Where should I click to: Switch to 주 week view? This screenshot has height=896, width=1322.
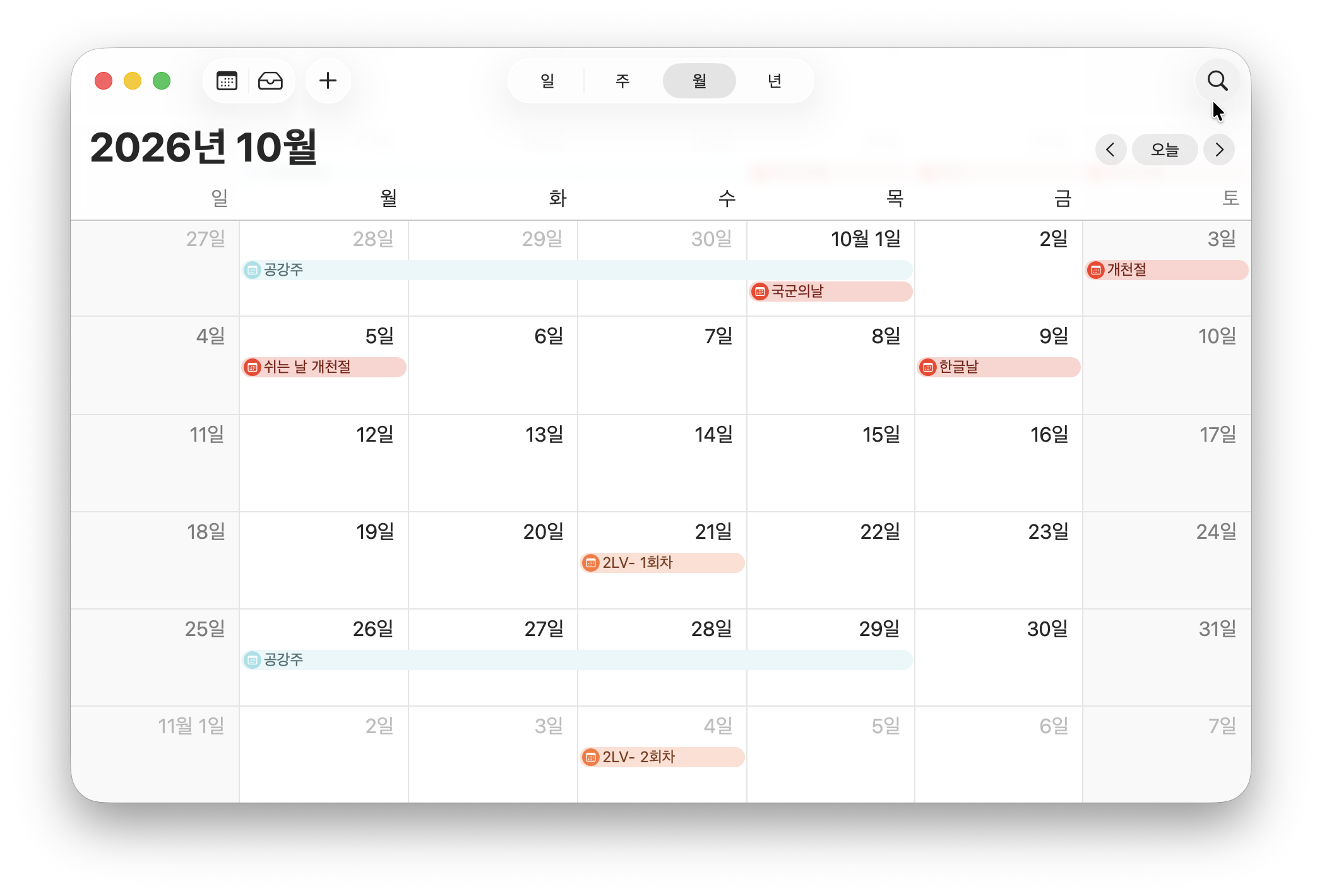[x=622, y=81]
